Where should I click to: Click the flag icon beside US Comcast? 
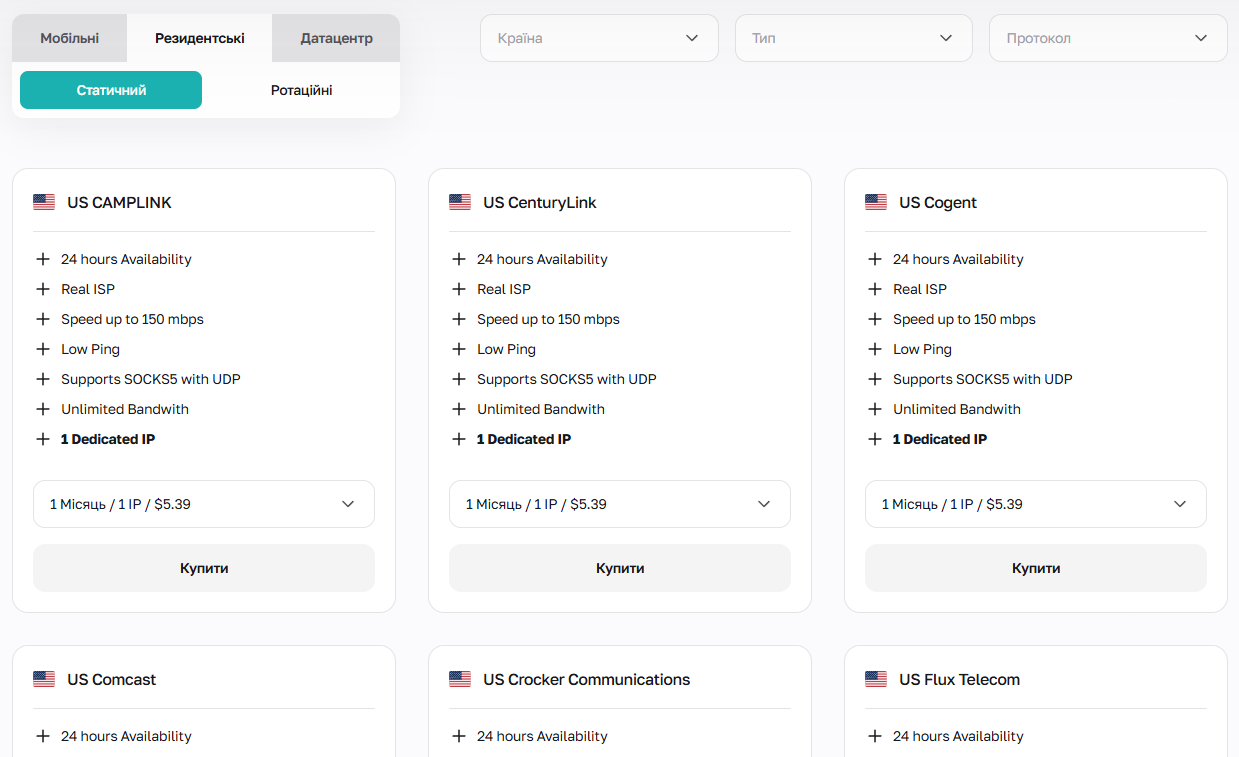coord(44,679)
